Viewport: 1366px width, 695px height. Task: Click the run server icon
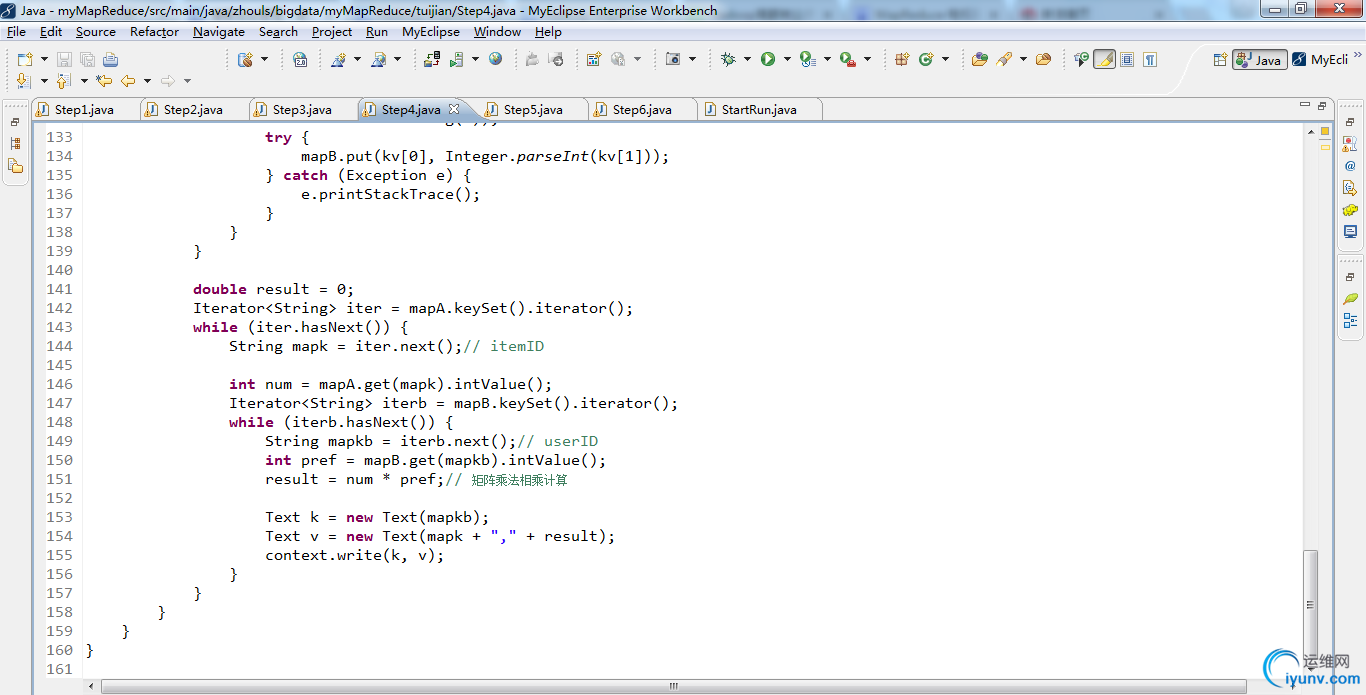[456, 59]
